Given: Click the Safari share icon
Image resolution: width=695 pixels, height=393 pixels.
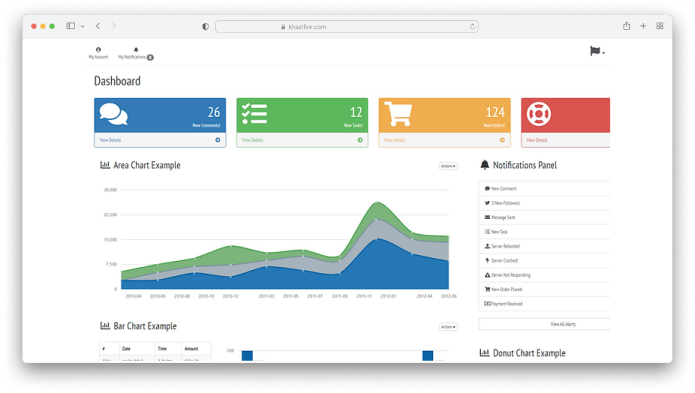Looking at the screenshot, I should tap(626, 26).
